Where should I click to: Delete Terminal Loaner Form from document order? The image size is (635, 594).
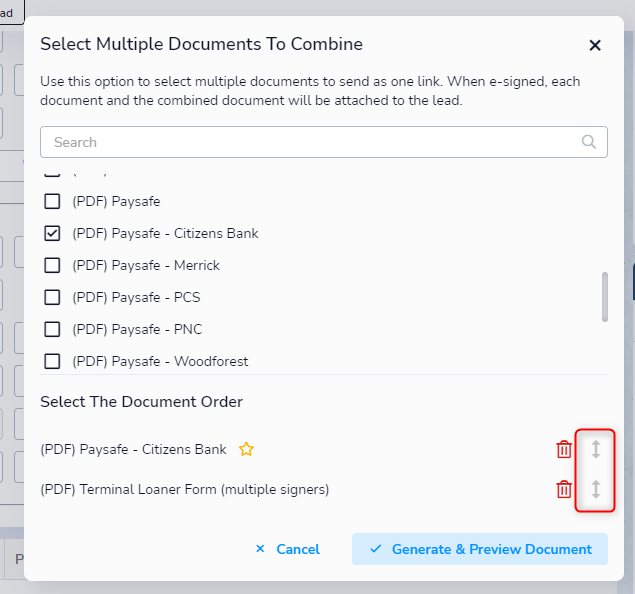[564, 490]
